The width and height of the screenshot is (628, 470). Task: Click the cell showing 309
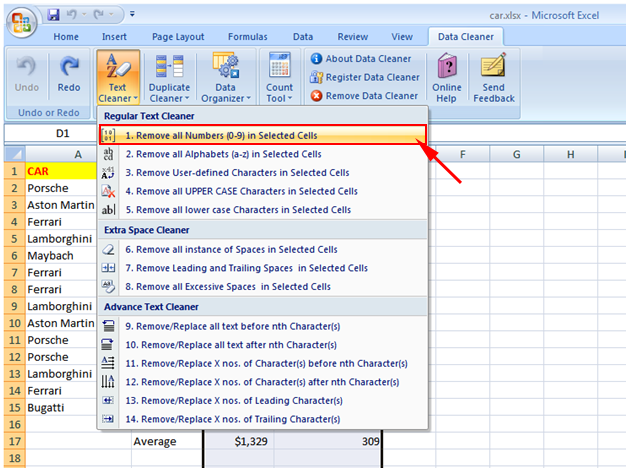[x=328, y=441]
